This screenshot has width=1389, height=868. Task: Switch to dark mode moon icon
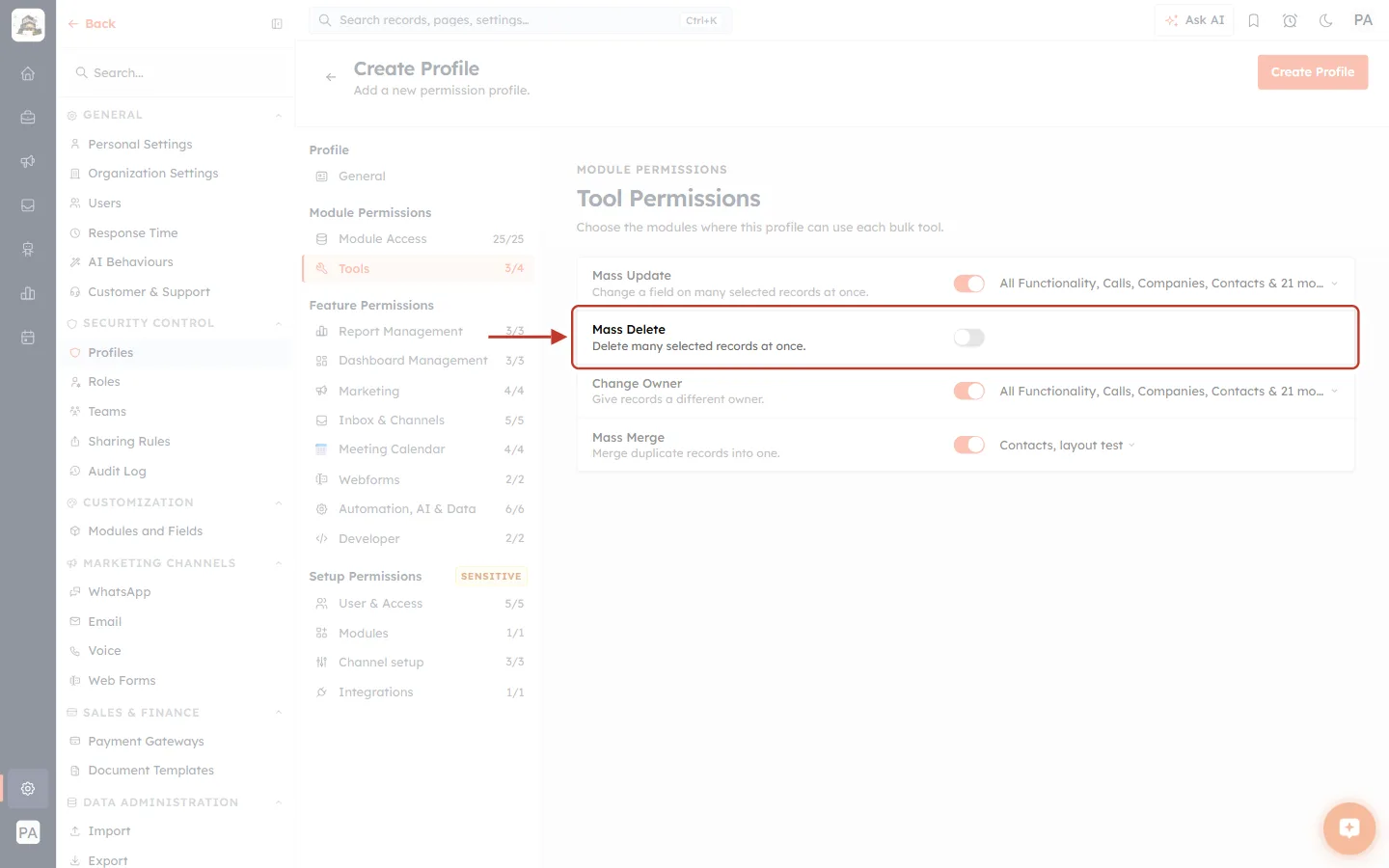click(x=1326, y=20)
